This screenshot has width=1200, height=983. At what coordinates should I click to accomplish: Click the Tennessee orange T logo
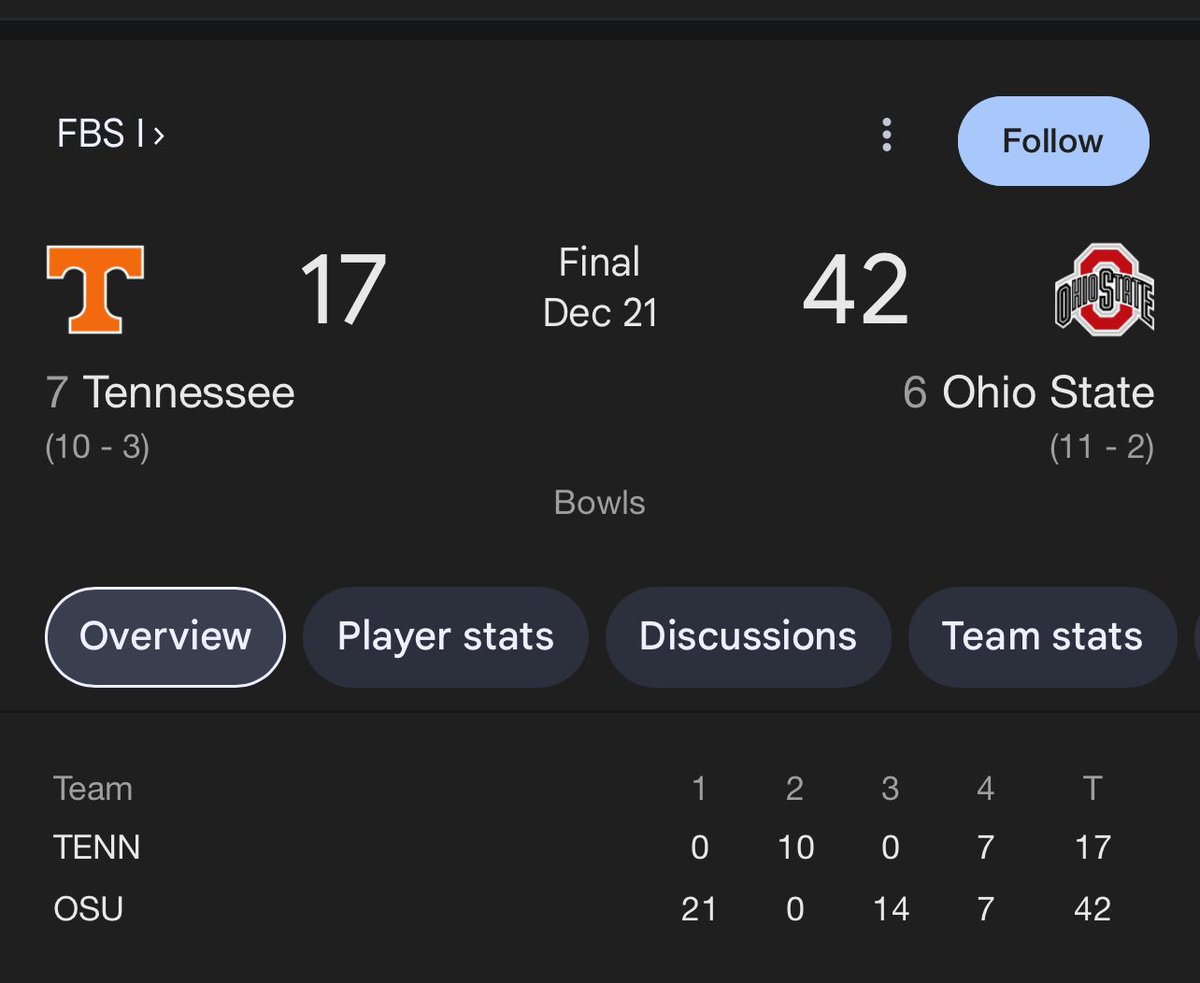pos(95,289)
